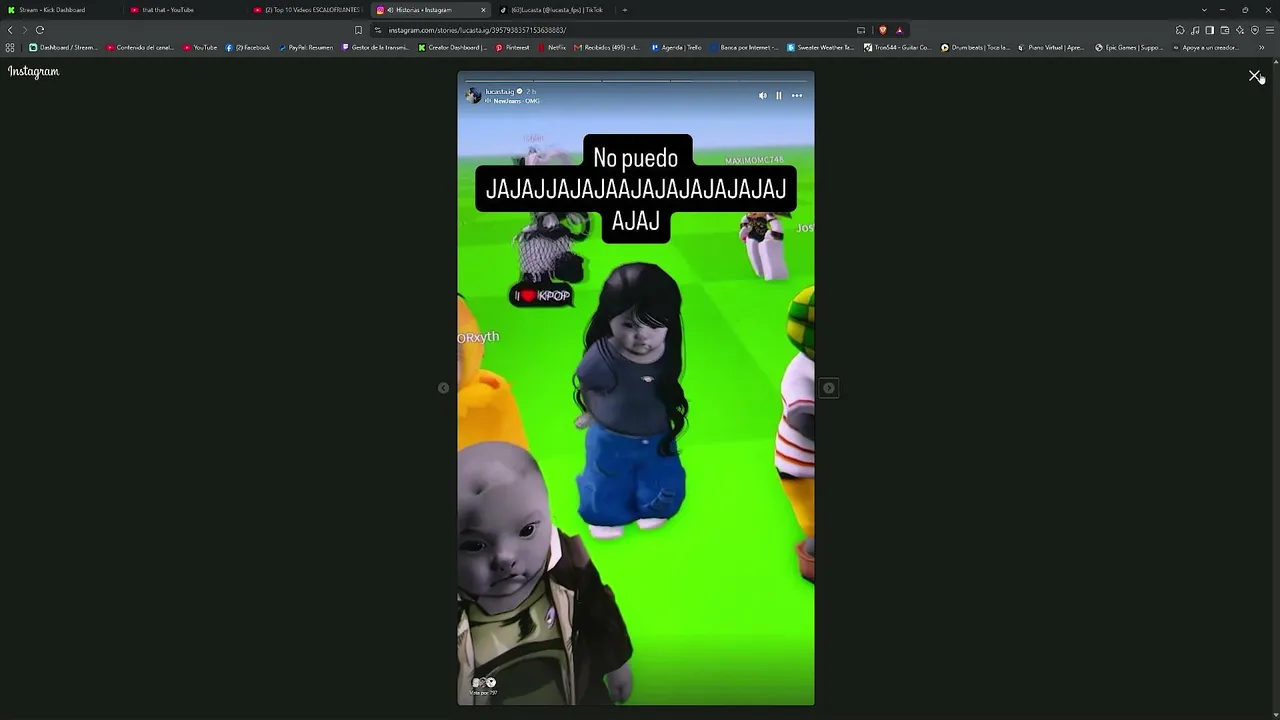Close the Instagram story viewer

(x=1255, y=76)
